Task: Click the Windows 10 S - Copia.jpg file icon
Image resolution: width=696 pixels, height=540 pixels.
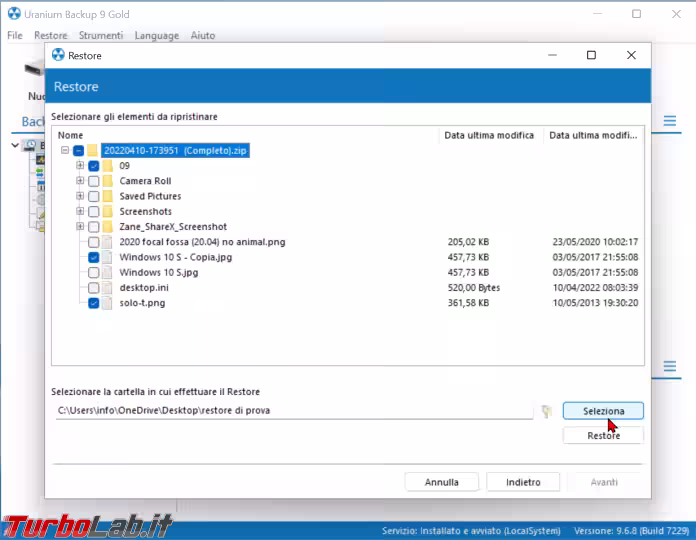Action: tap(107, 257)
